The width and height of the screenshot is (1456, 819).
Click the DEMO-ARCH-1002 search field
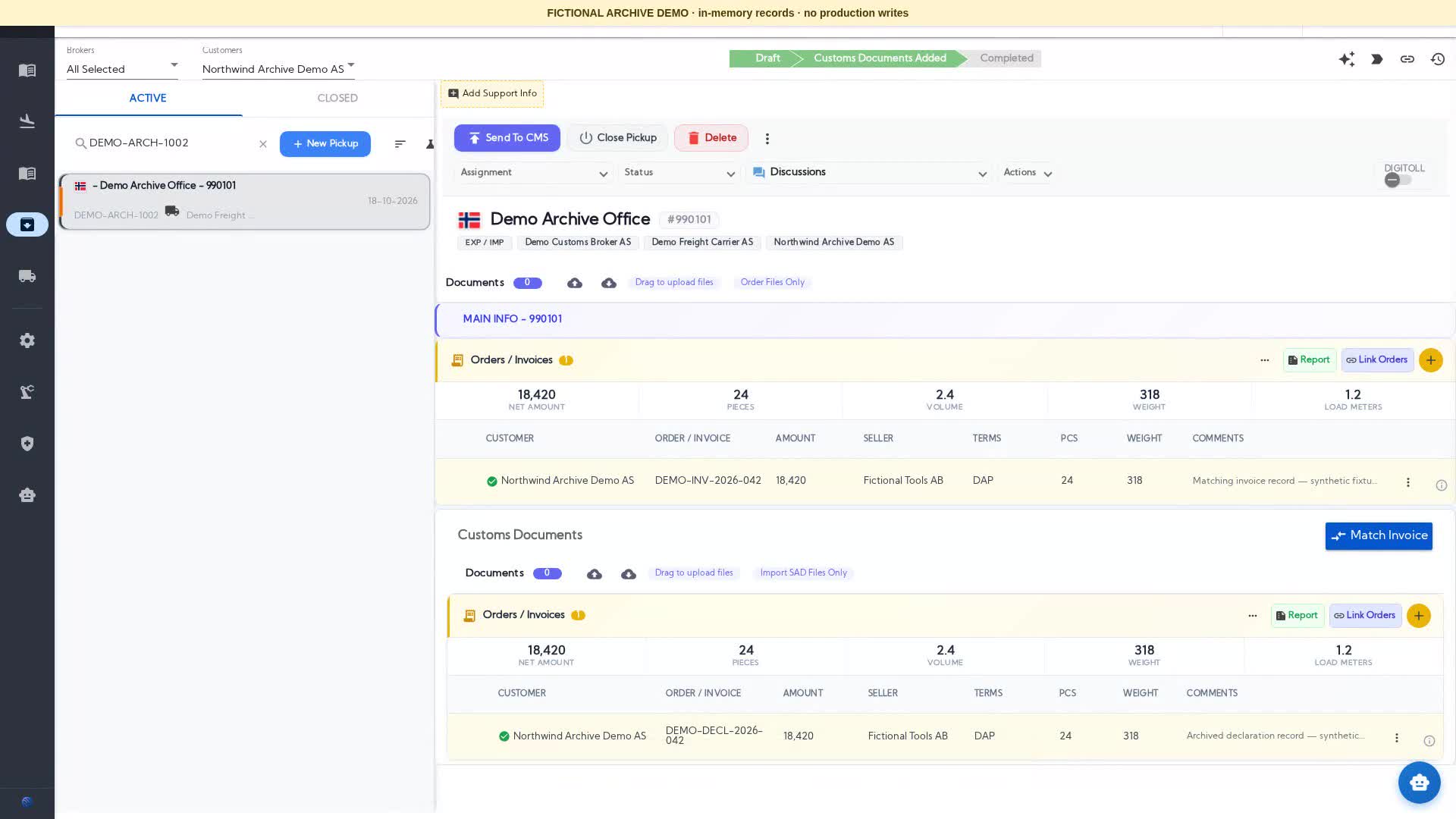coord(171,143)
